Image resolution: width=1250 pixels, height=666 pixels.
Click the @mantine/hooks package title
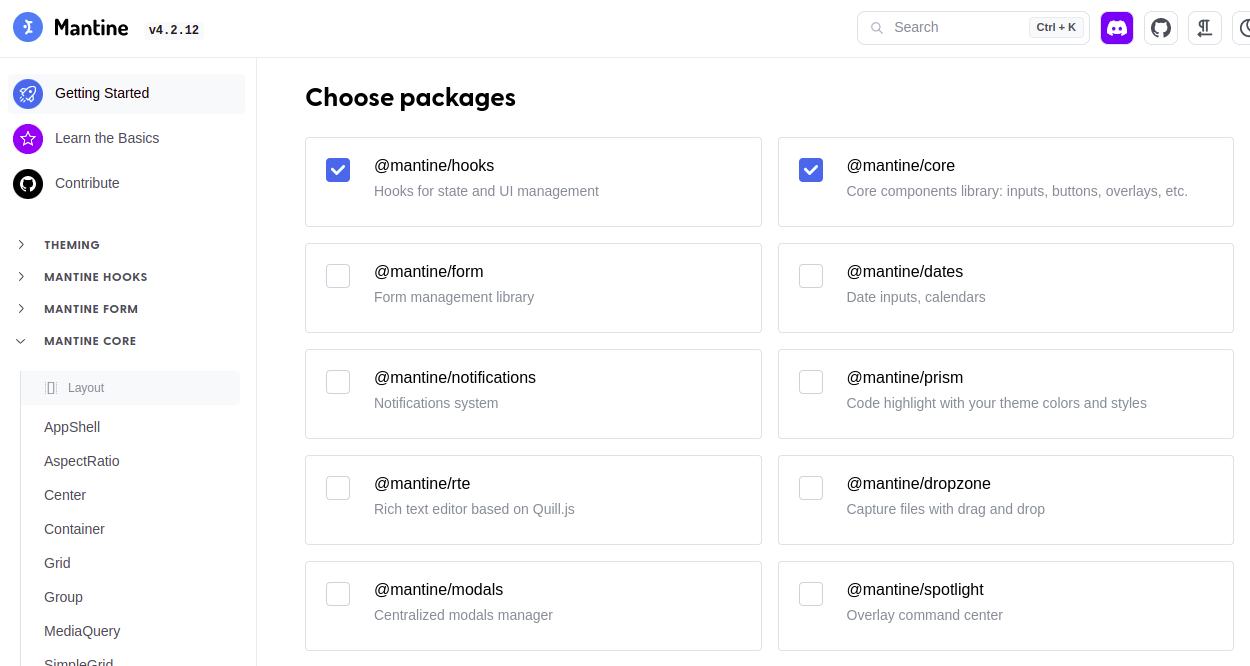434,166
